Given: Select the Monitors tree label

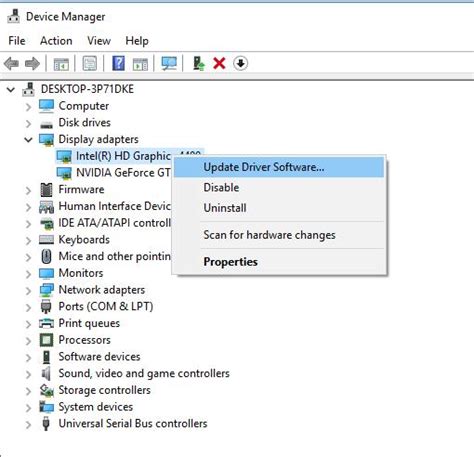Looking at the screenshot, I should pos(81,273).
